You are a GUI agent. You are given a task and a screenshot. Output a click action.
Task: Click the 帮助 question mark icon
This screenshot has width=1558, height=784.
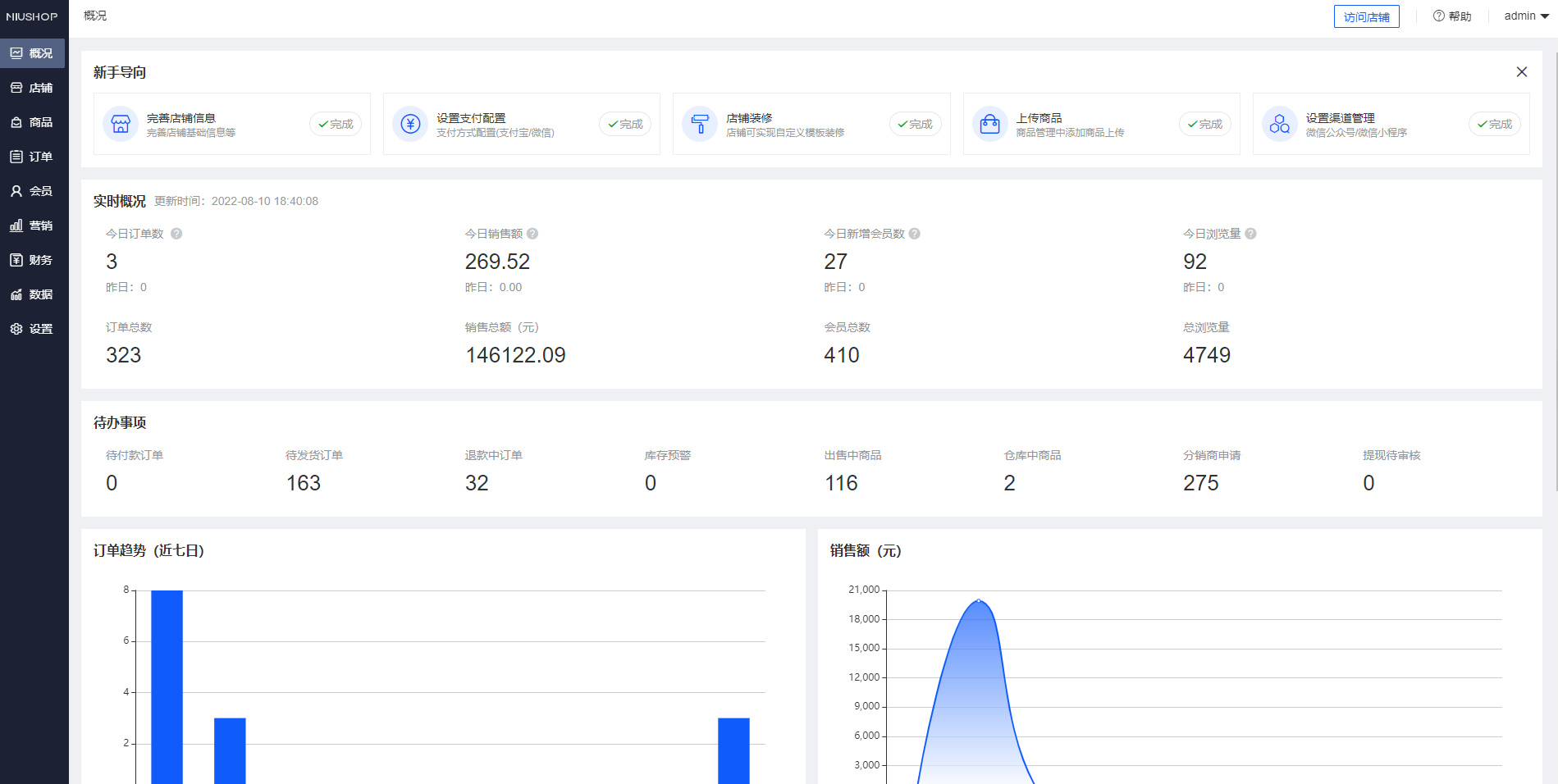click(1437, 16)
